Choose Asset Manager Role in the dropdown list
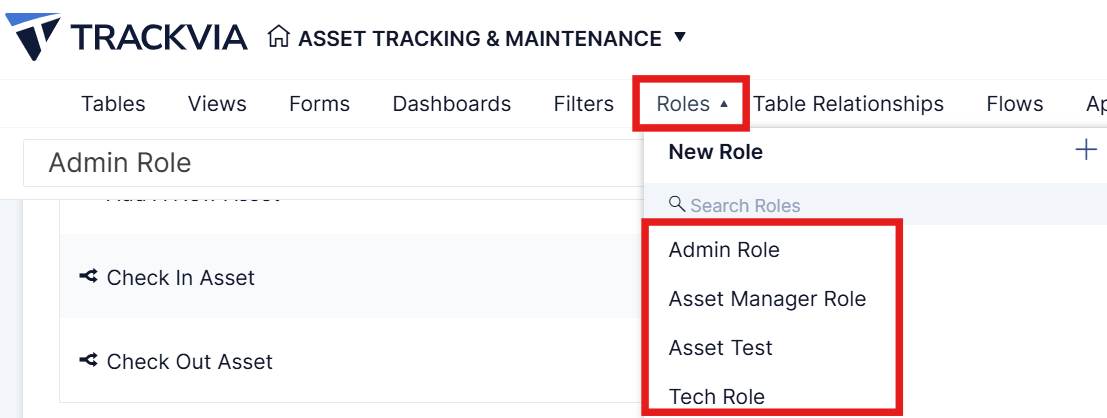This screenshot has height=418, width=1107. pos(767,299)
